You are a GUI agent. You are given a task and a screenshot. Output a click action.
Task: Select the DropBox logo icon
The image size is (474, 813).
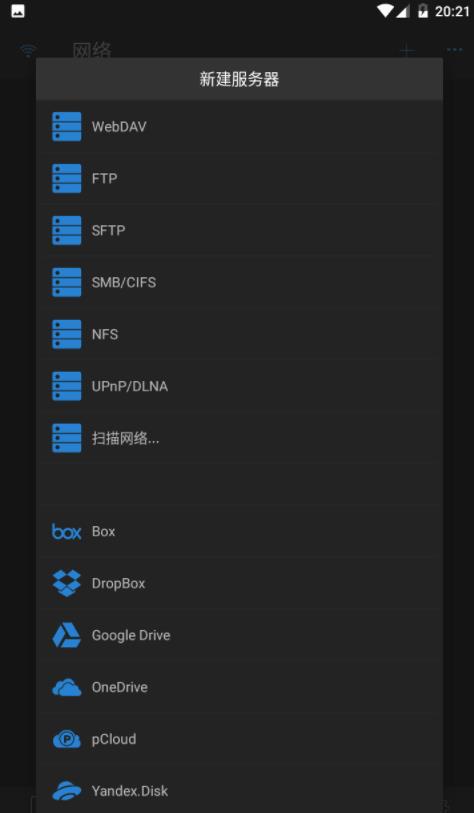coord(66,583)
